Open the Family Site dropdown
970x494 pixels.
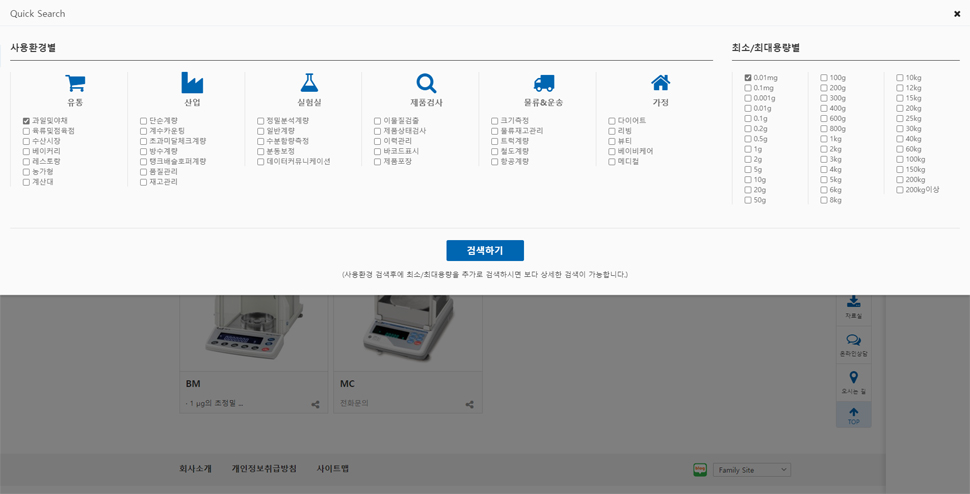tap(751, 470)
